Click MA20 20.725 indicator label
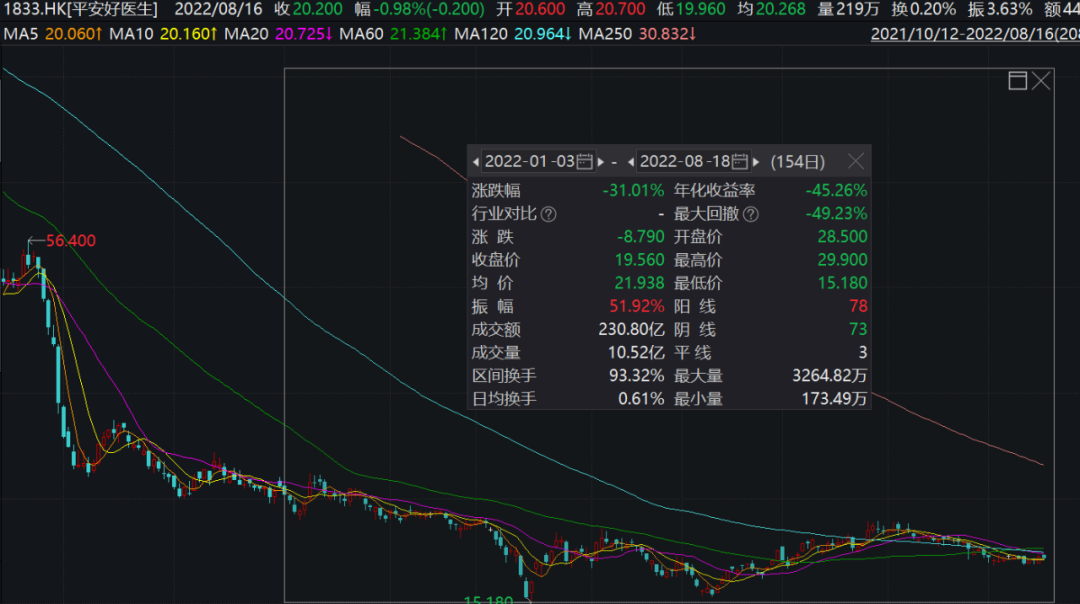The height and width of the screenshot is (604, 1080). coord(278,34)
